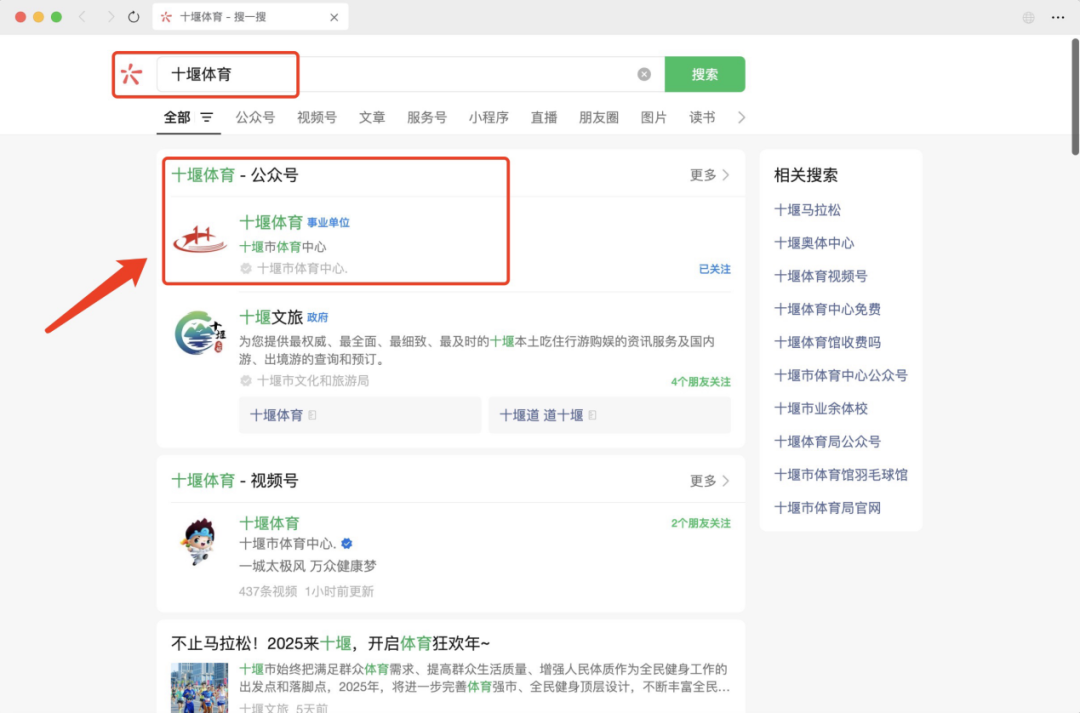Viewport: 1080px width, 713px height.
Task: Switch to the 服务号 tab
Action: [427, 118]
